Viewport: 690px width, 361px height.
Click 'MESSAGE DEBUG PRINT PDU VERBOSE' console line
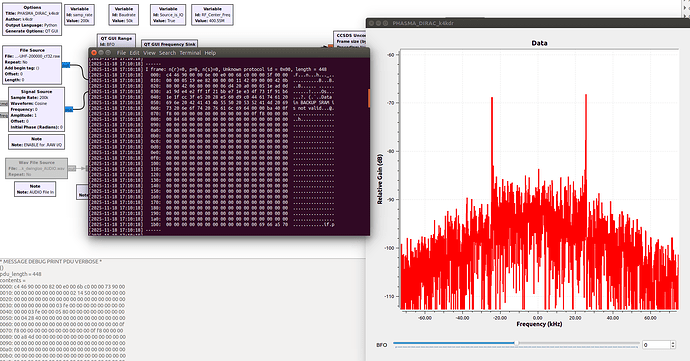click(x=51, y=262)
